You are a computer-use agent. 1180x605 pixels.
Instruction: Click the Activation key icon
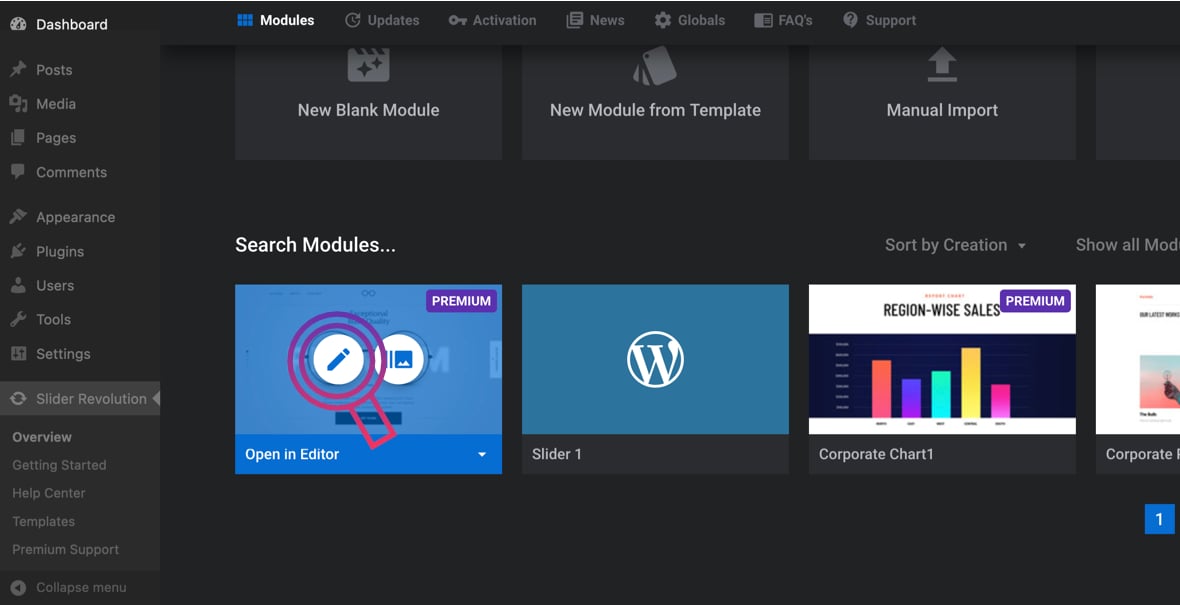click(x=458, y=20)
